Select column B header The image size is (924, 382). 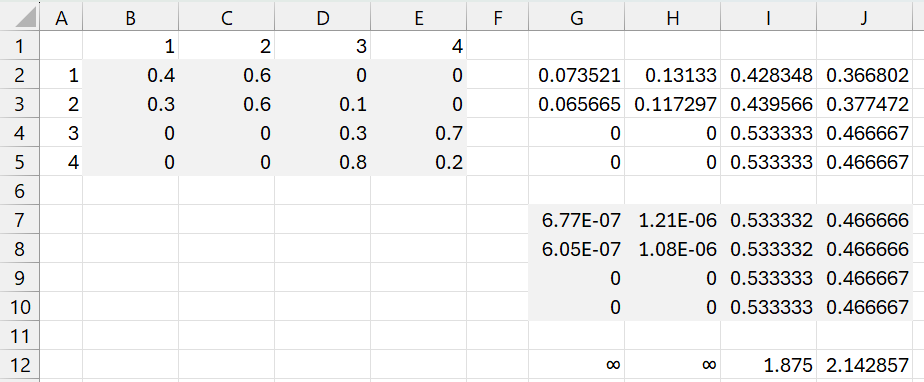point(130,18)
